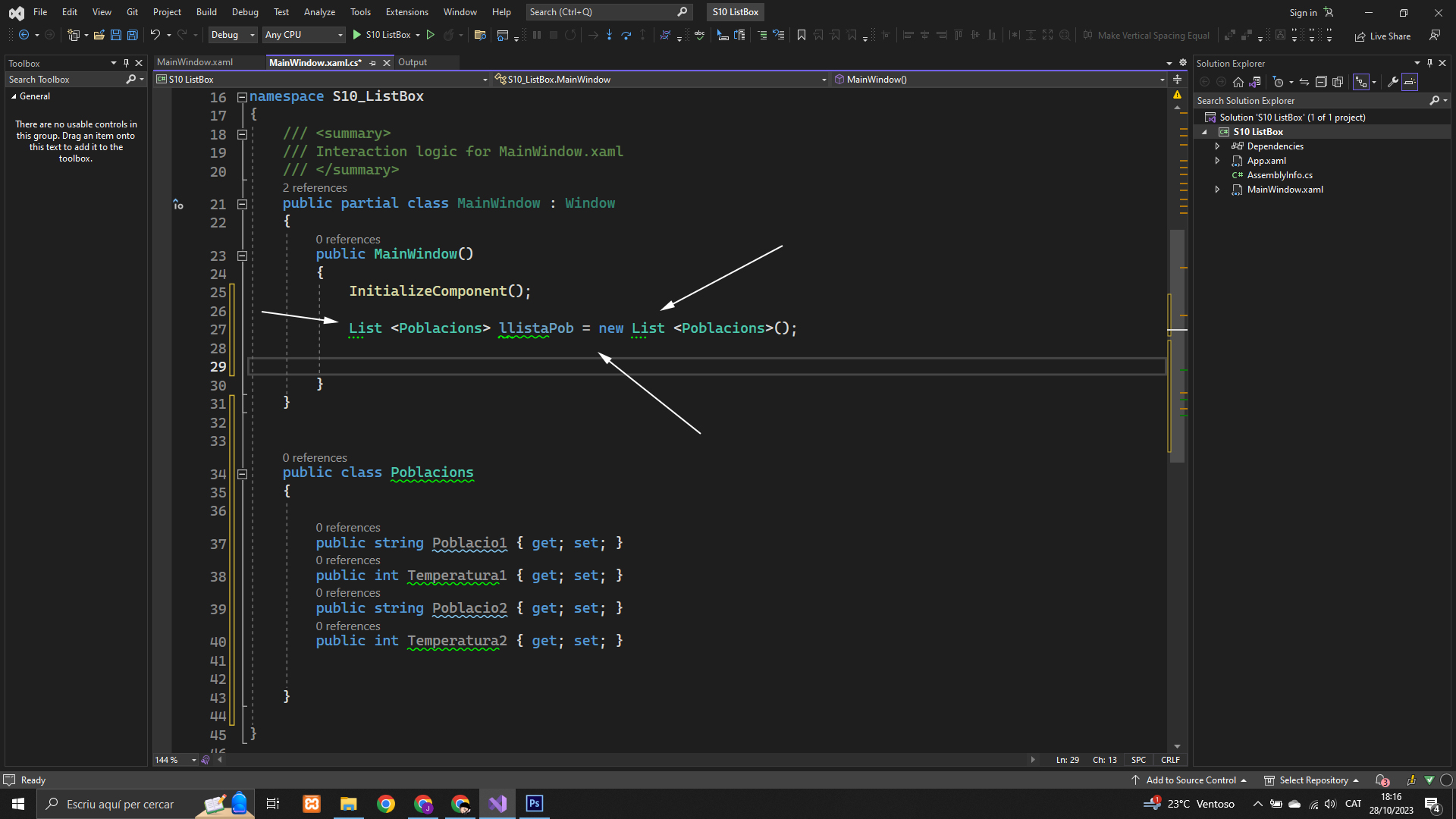Click the bookmark icon in the toolbar
This screenshot has height=819, width=1456.
(x=802, y=35)
